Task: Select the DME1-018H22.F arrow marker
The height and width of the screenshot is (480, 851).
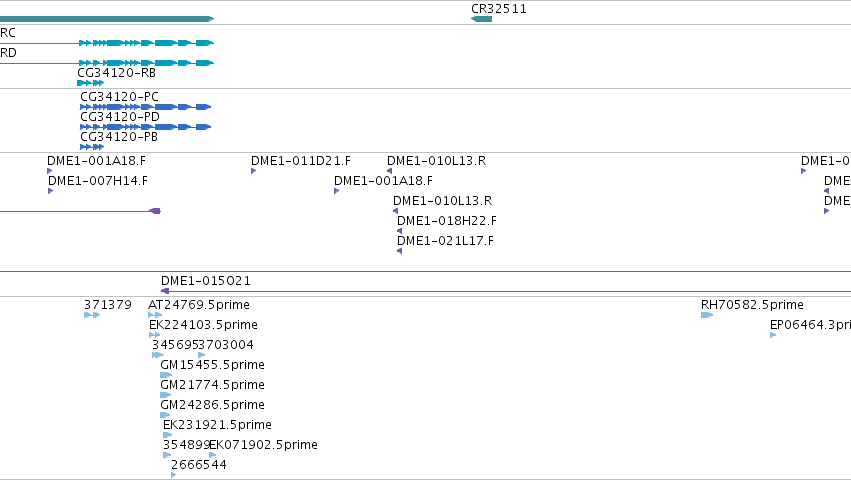Action: [399, 231]
